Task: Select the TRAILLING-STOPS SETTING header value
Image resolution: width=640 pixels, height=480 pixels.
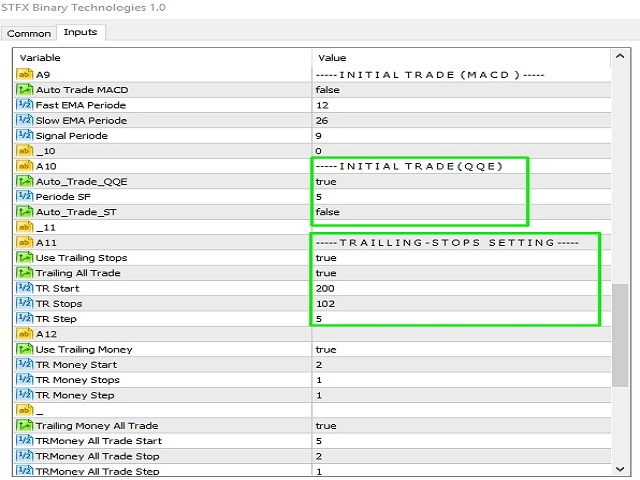Action: 447,242
